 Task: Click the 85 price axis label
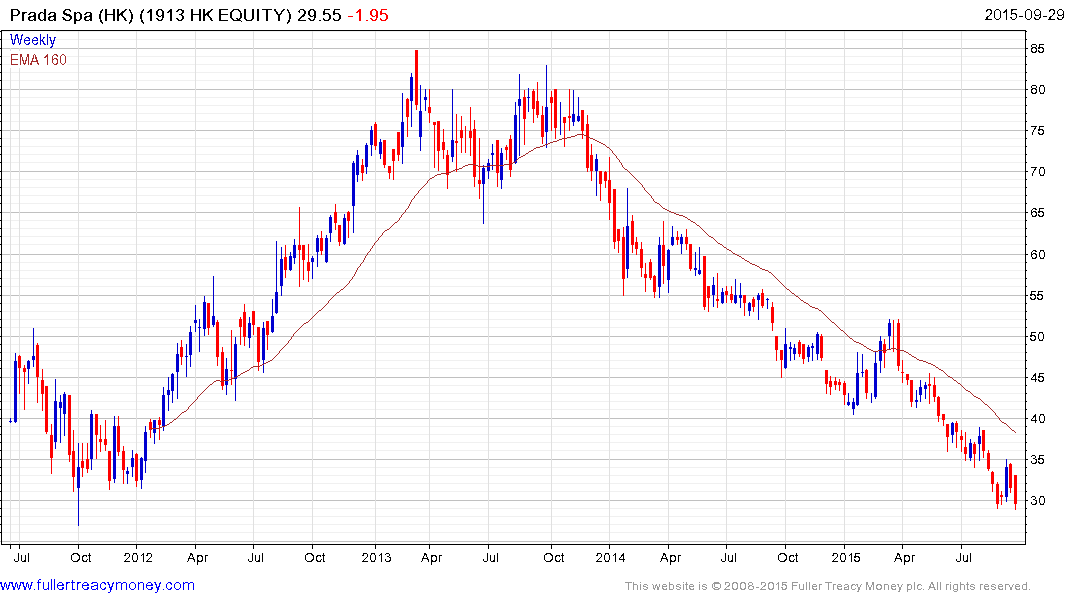point(1037,49)
